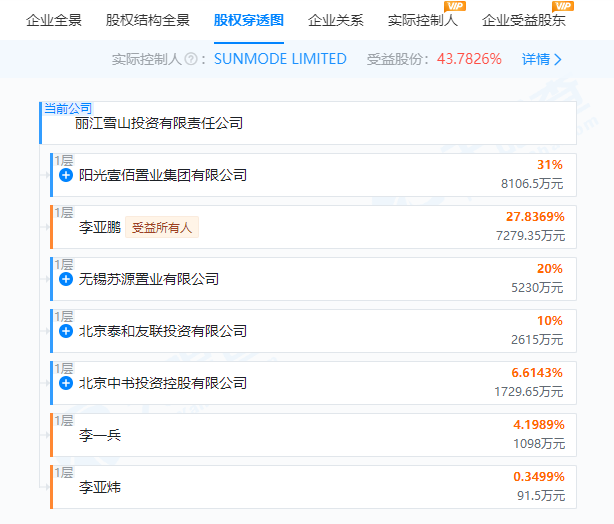
Task: Select the 股权穿透图 tab
Action: [x=249, y=20]
